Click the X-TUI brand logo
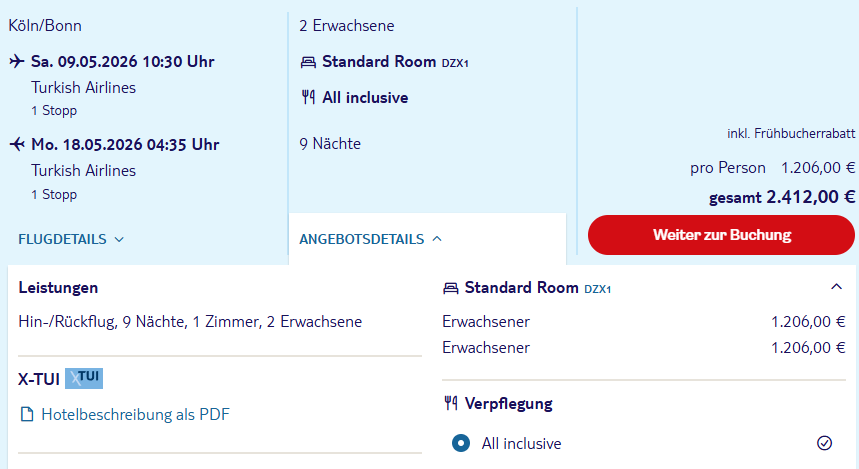 pos(84,378)
